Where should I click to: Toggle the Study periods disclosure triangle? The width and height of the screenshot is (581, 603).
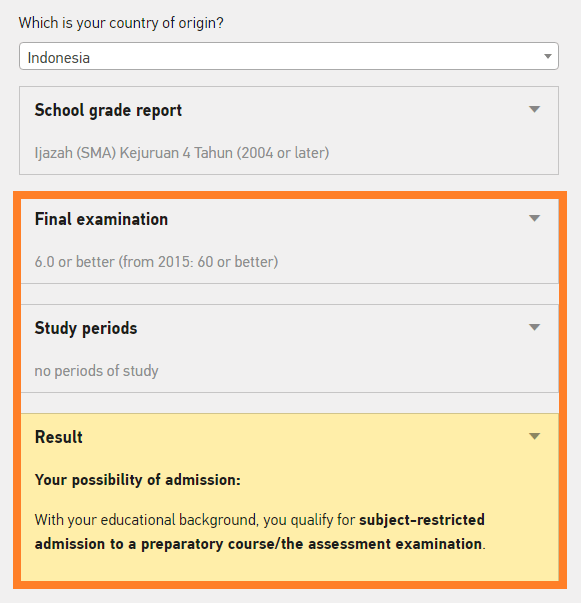534,327
